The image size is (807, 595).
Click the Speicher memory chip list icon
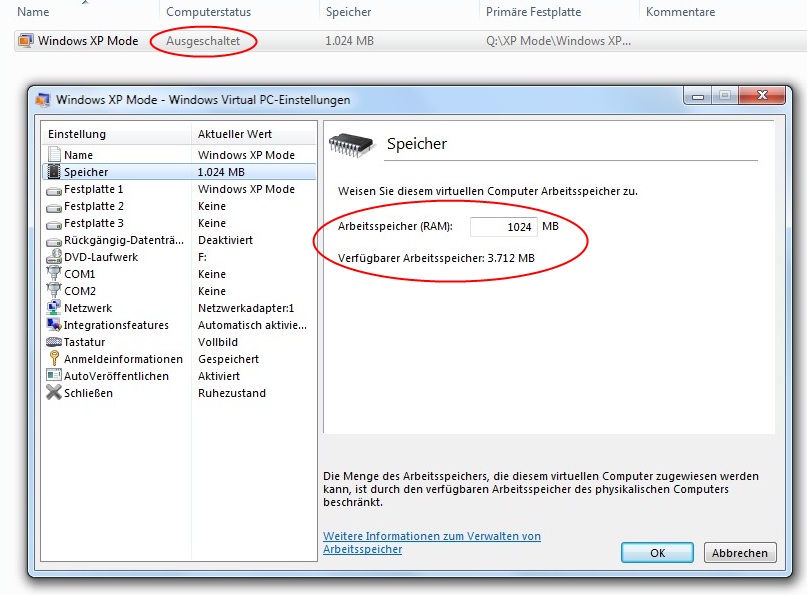pyautogui.click(x=54, y=171)
